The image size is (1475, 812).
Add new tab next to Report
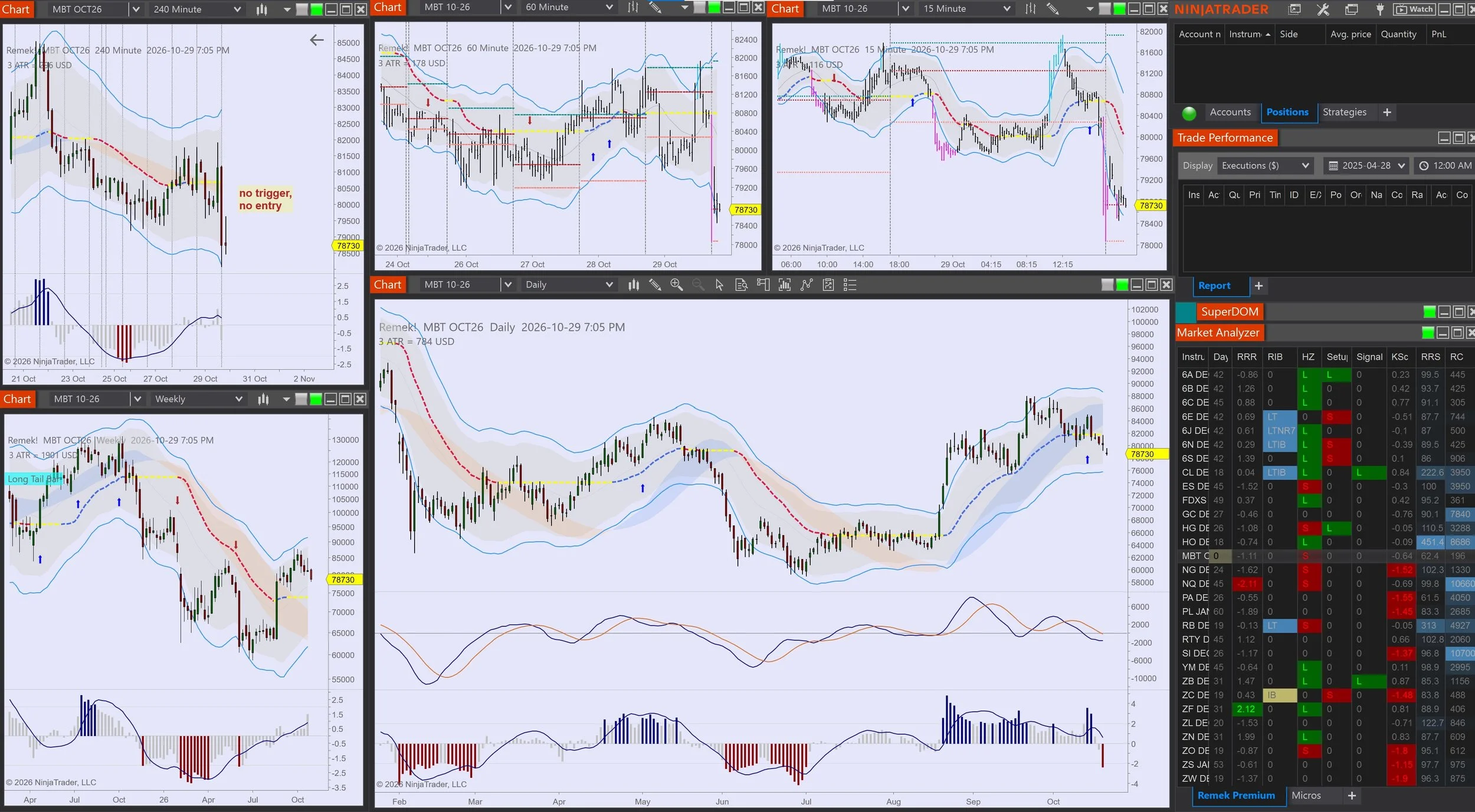click(x=1258, y=286)
